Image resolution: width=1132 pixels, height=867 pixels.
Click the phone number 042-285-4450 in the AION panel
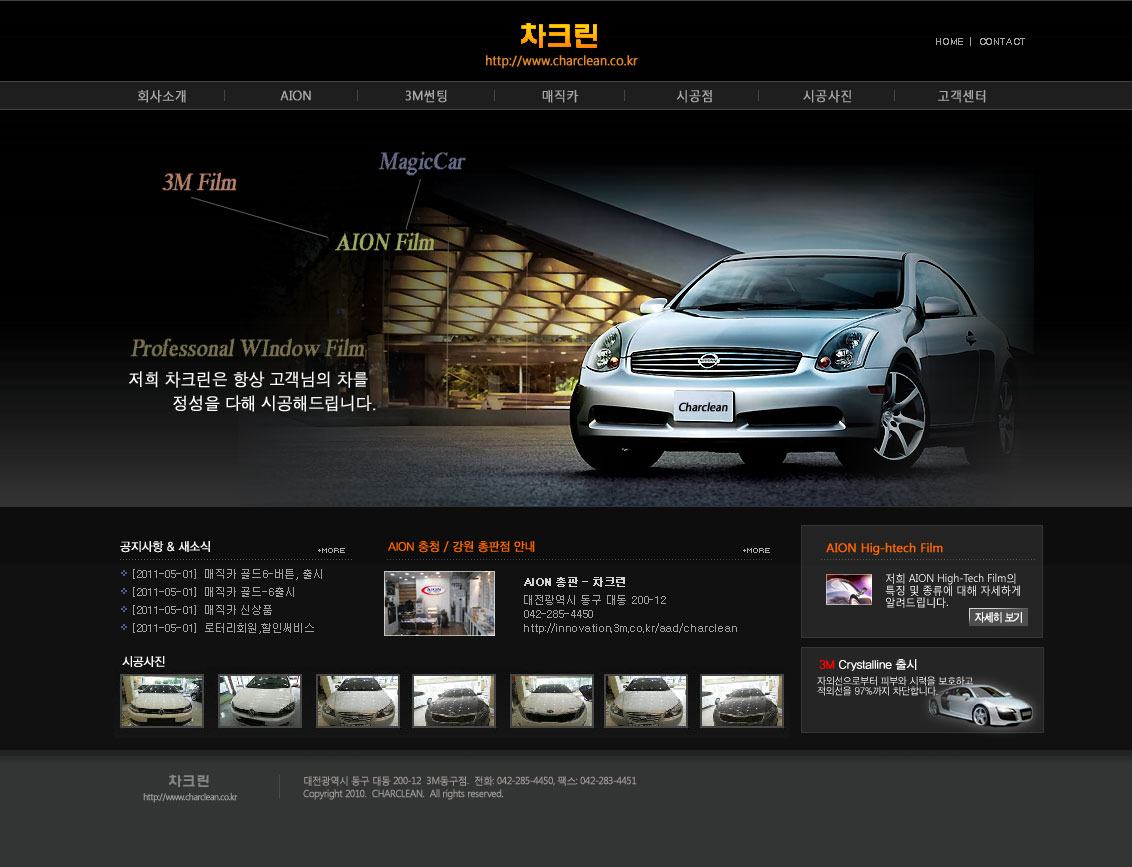tap(558, 614)
